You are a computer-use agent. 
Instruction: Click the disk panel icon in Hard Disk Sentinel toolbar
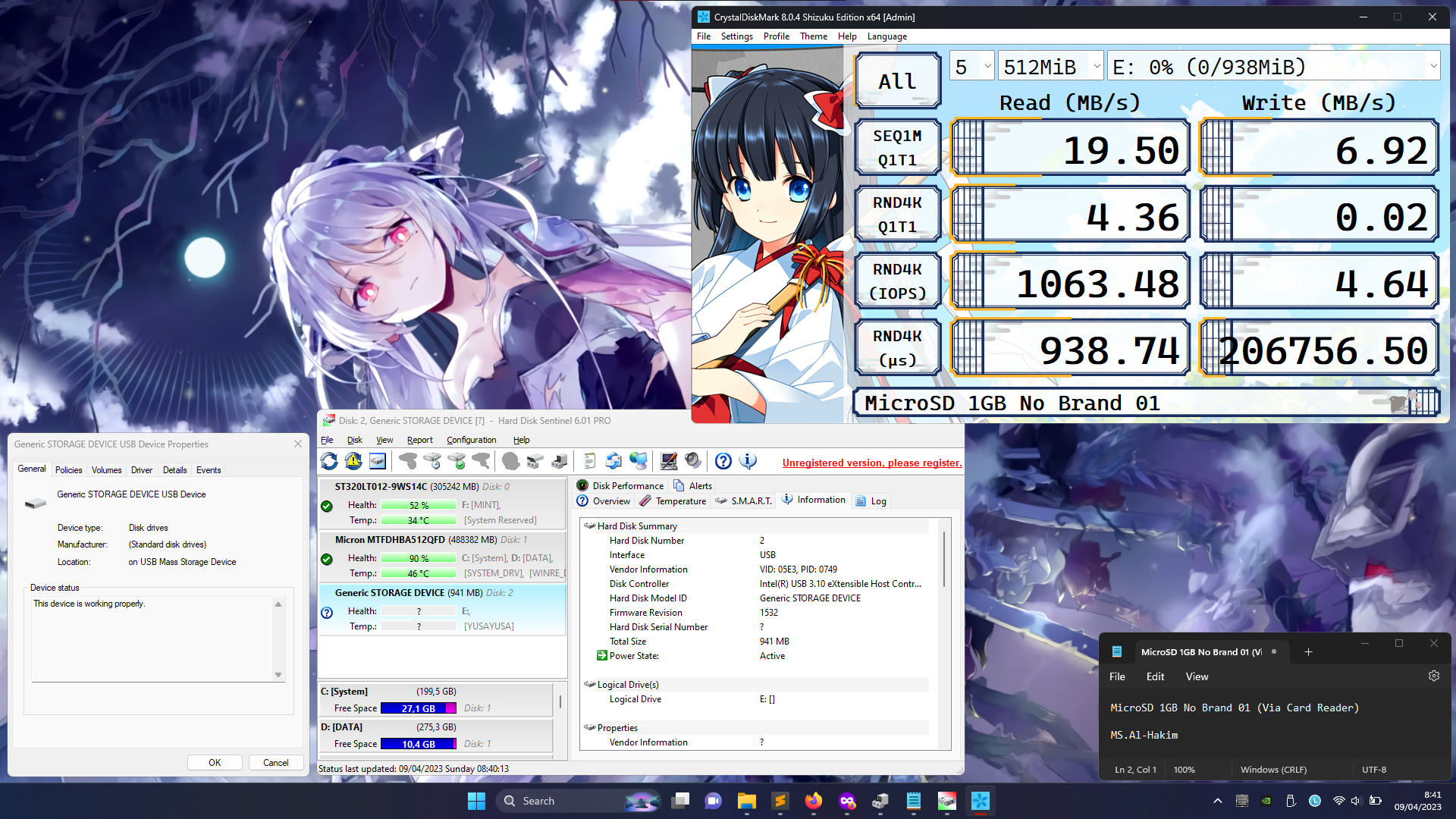tap(378, 461)
